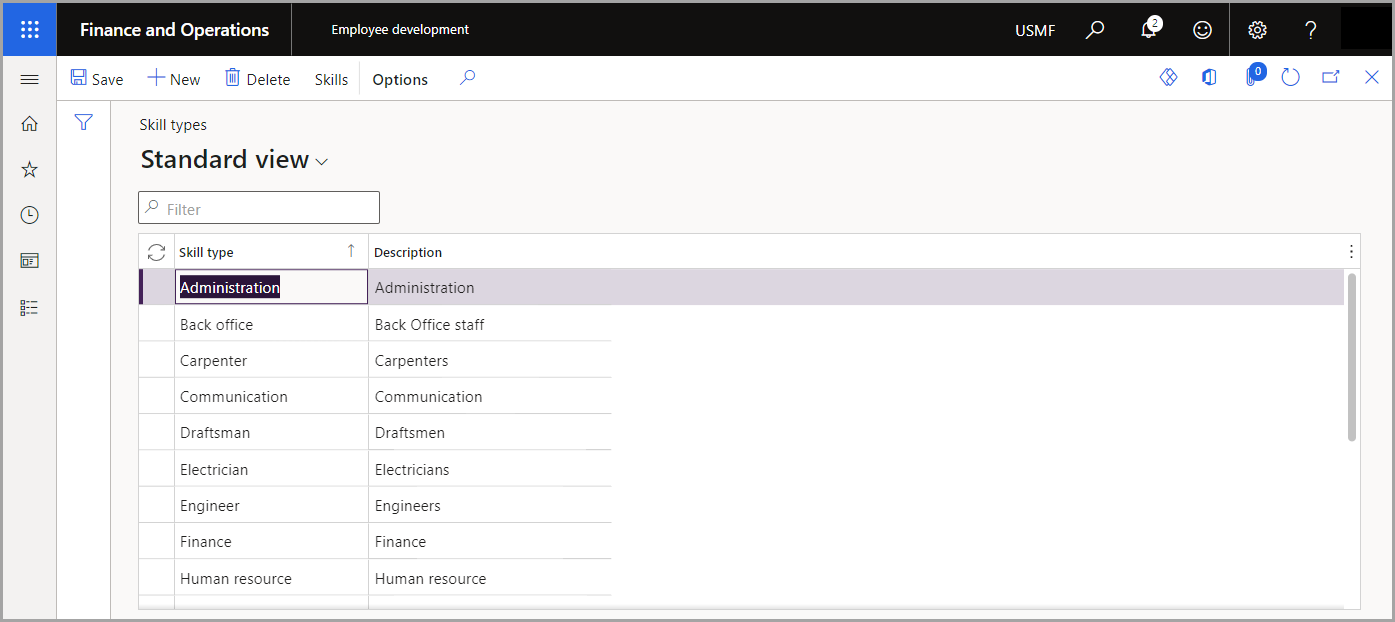Click the search magnifier in top bar
1395x622 pixels.
point(1095,30)
